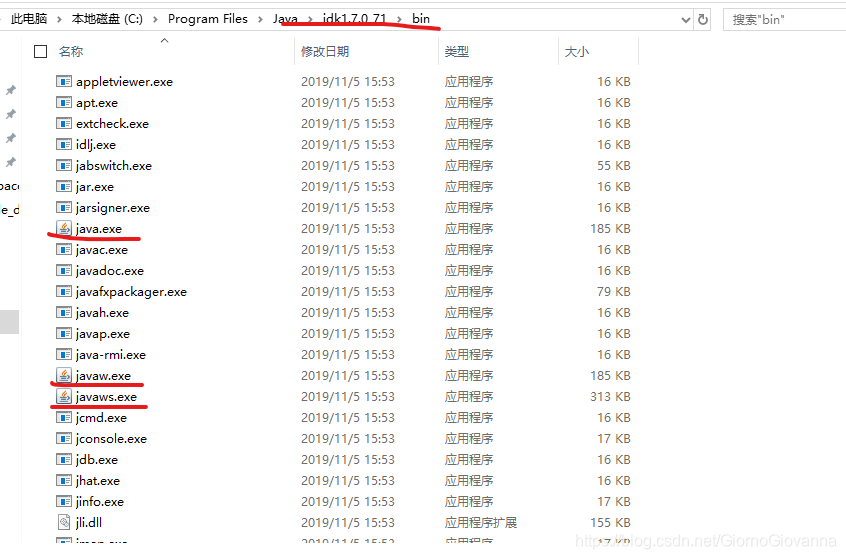Click the 313 KB size of javaws.exe
Image resolution: width=846 pixels, height=559 pixels.
[x=610, y=397]
